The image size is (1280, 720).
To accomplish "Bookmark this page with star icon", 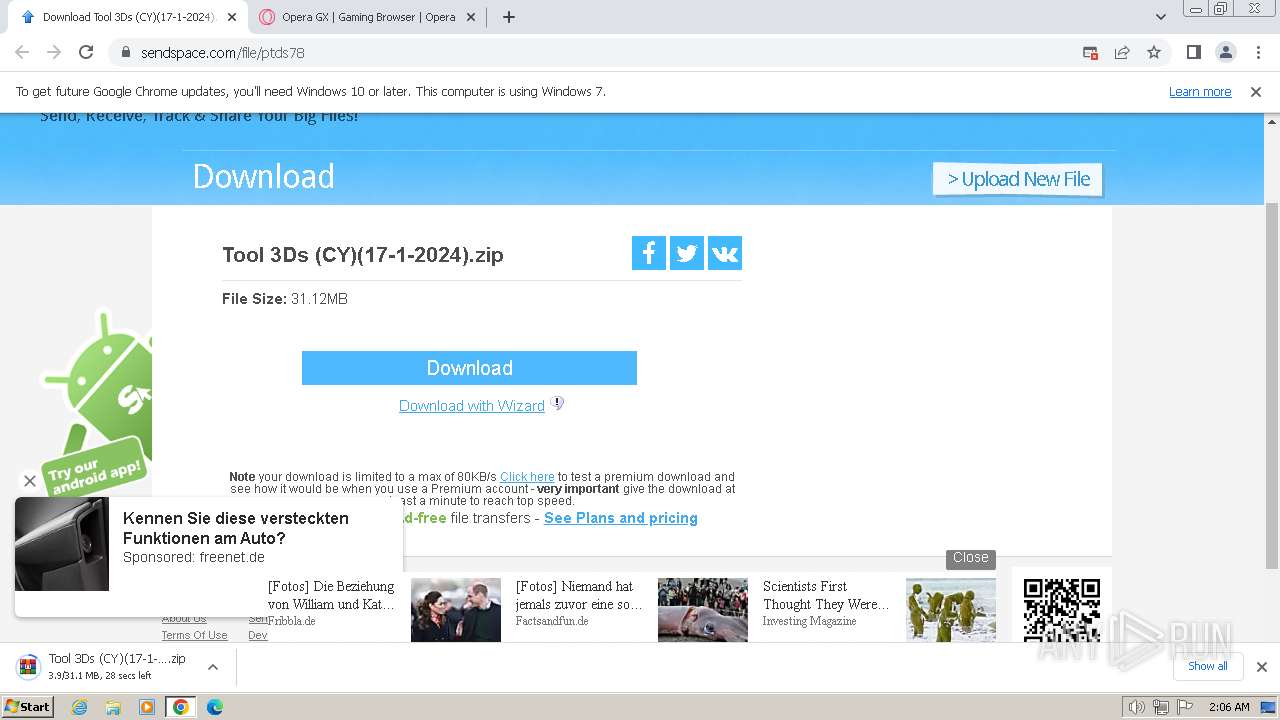I will tap(1154, 52).
